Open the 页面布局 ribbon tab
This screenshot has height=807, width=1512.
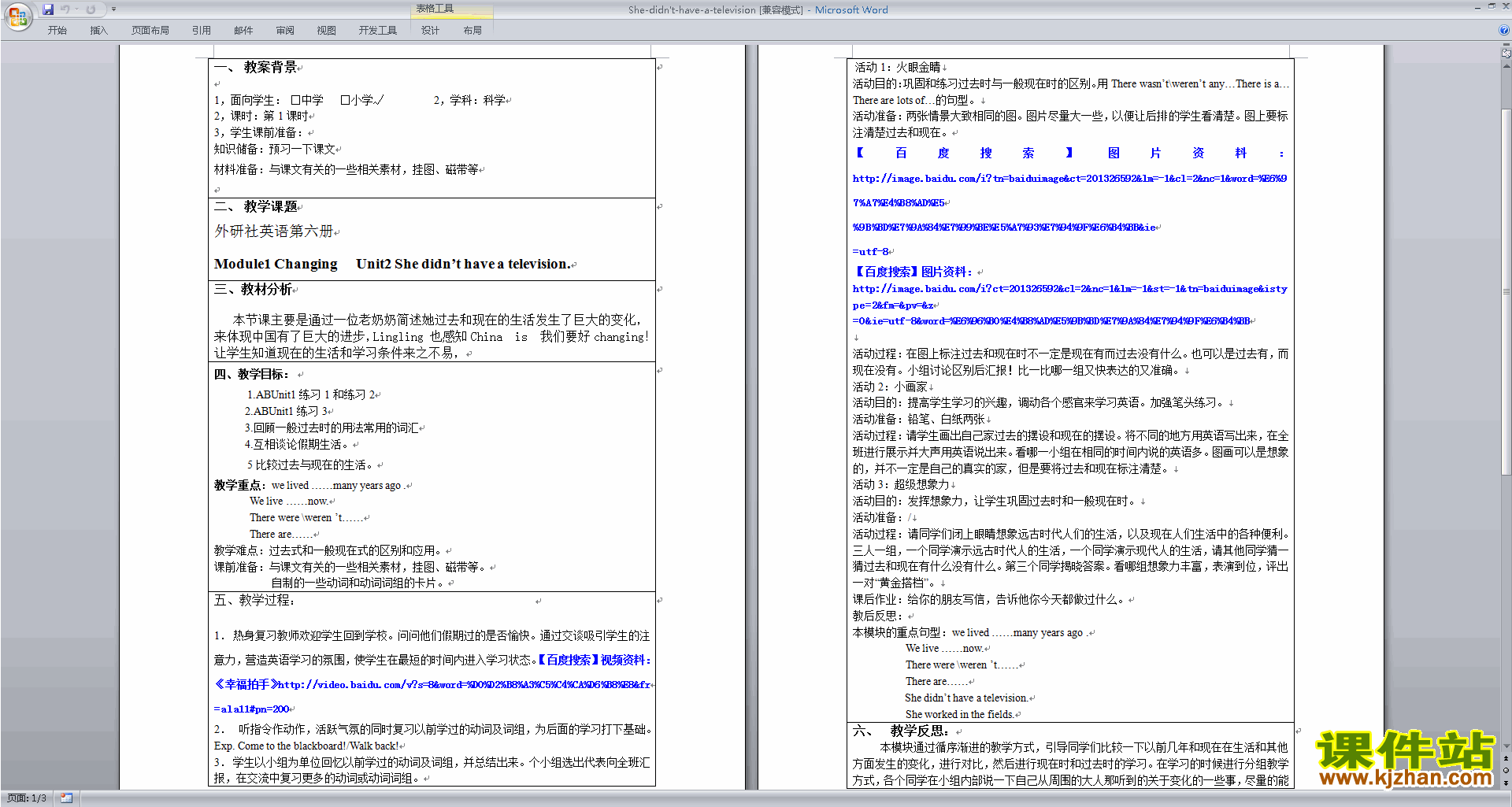150,31
